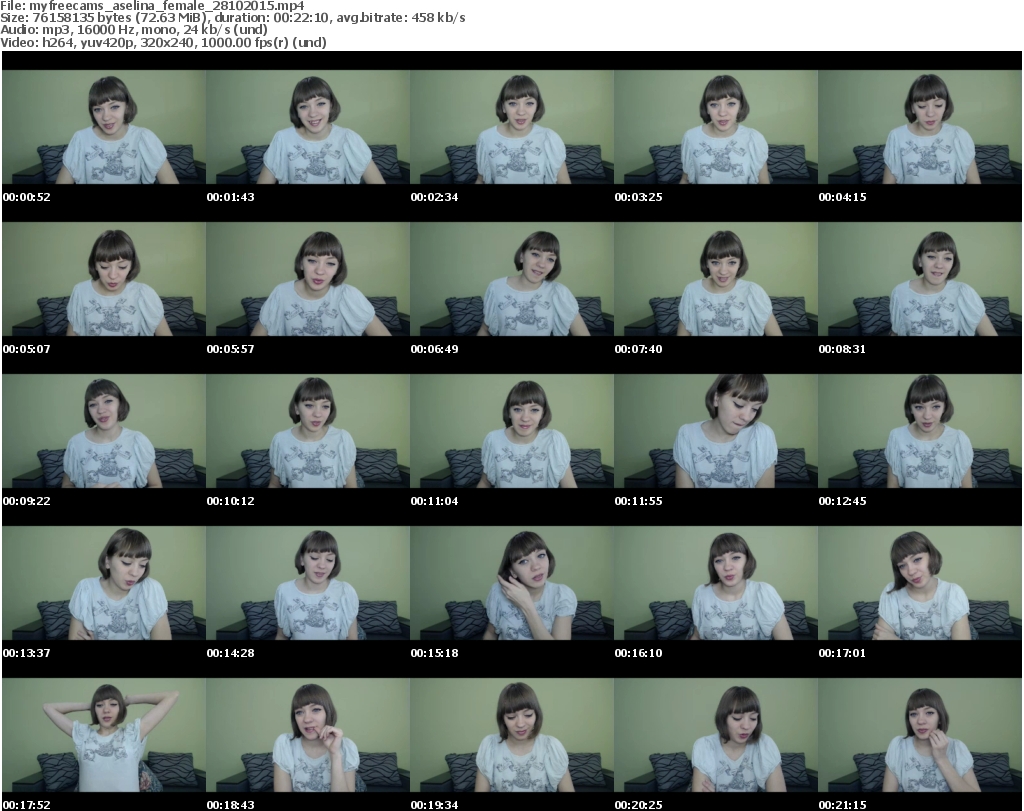Click the timestamp label 00:06:49
The width and height of the screenshot is (1024, 811).
coord(434,349)
